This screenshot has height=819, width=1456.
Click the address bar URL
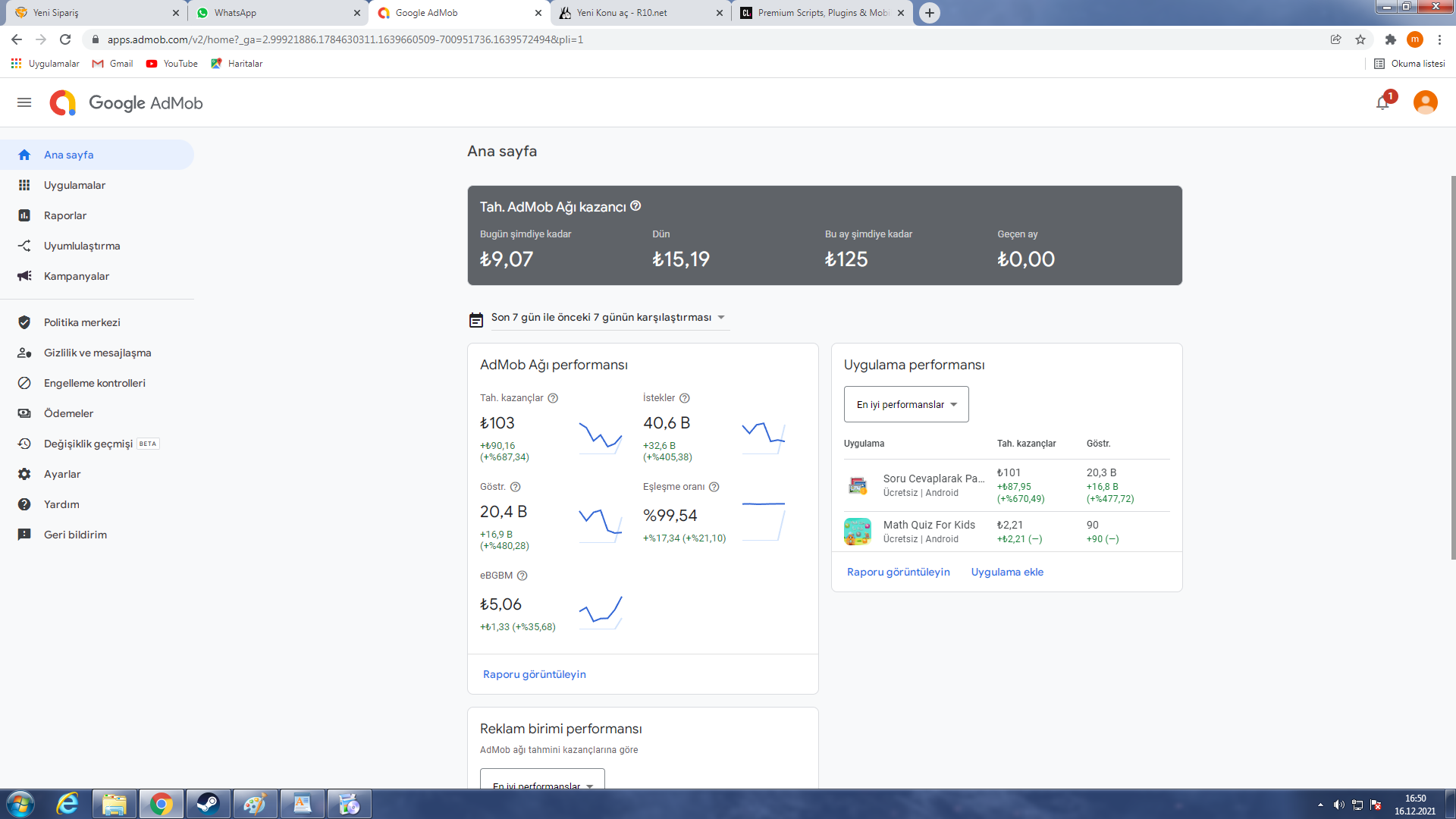pos(345,39)
